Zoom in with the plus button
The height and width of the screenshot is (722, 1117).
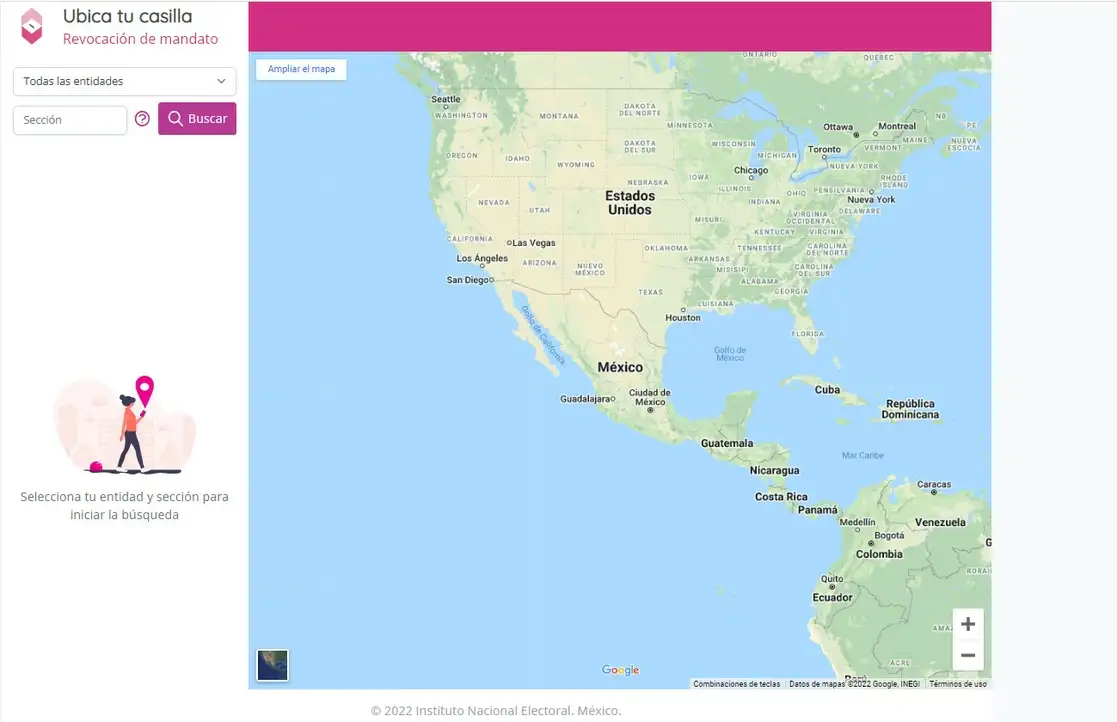pyautogui.click(x=967, y=624)
